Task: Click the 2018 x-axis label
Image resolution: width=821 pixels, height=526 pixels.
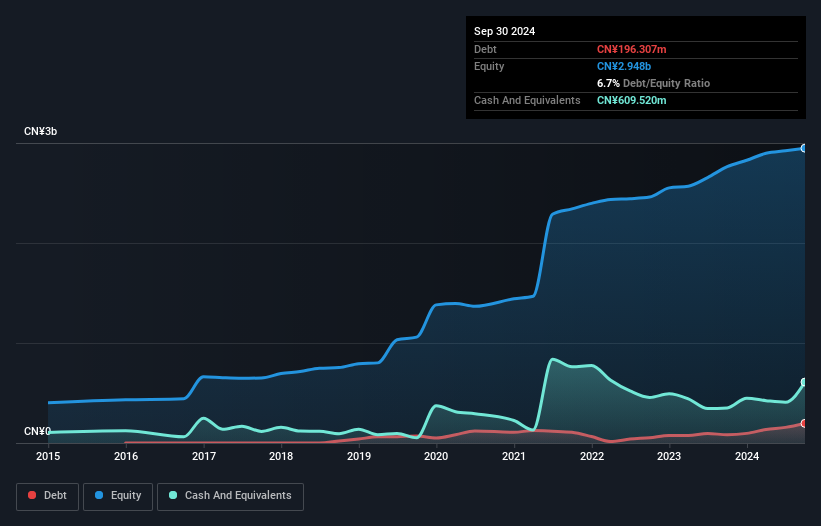Action: click(281, 456)
